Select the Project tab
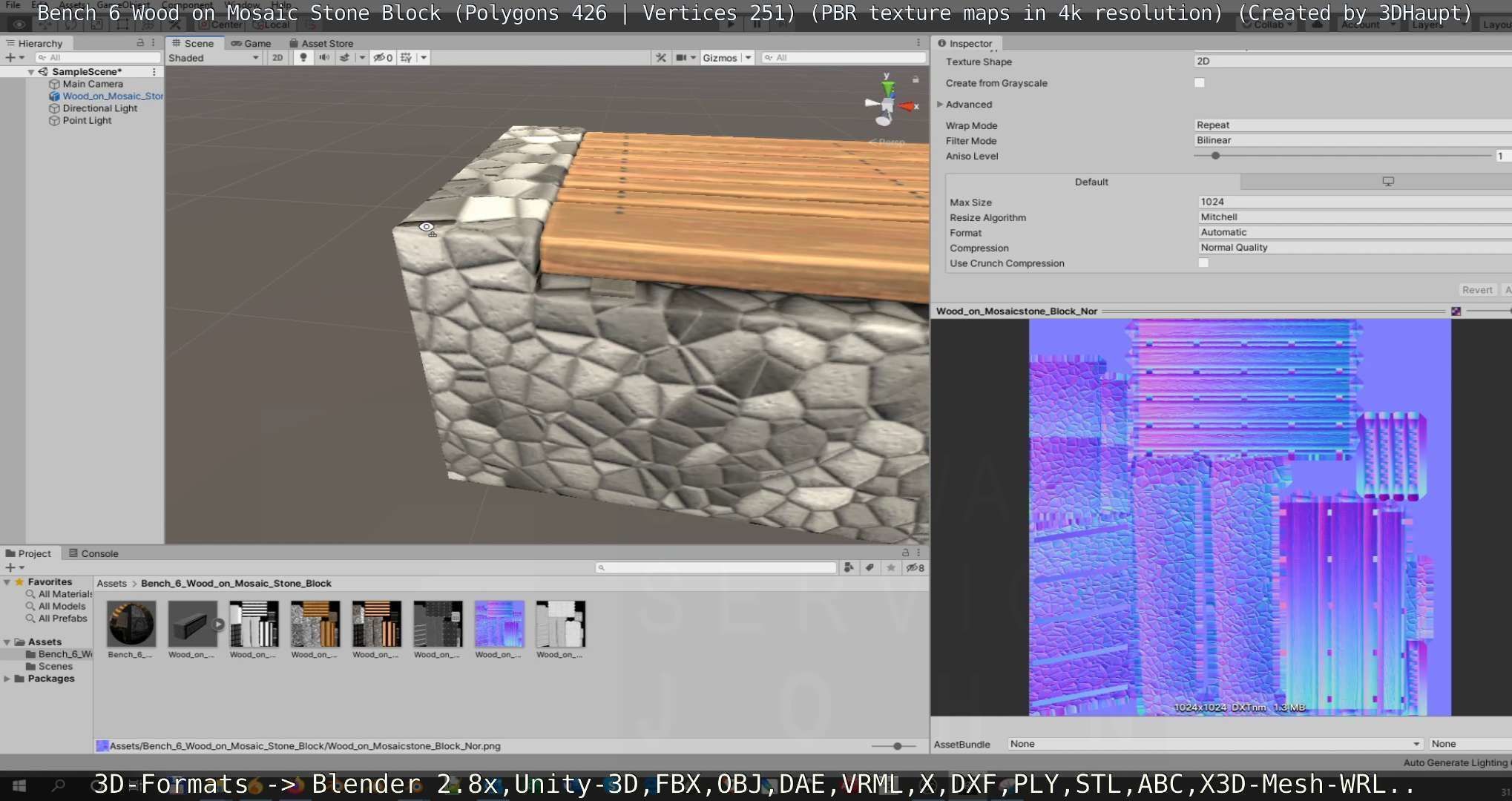 [28, 553]
